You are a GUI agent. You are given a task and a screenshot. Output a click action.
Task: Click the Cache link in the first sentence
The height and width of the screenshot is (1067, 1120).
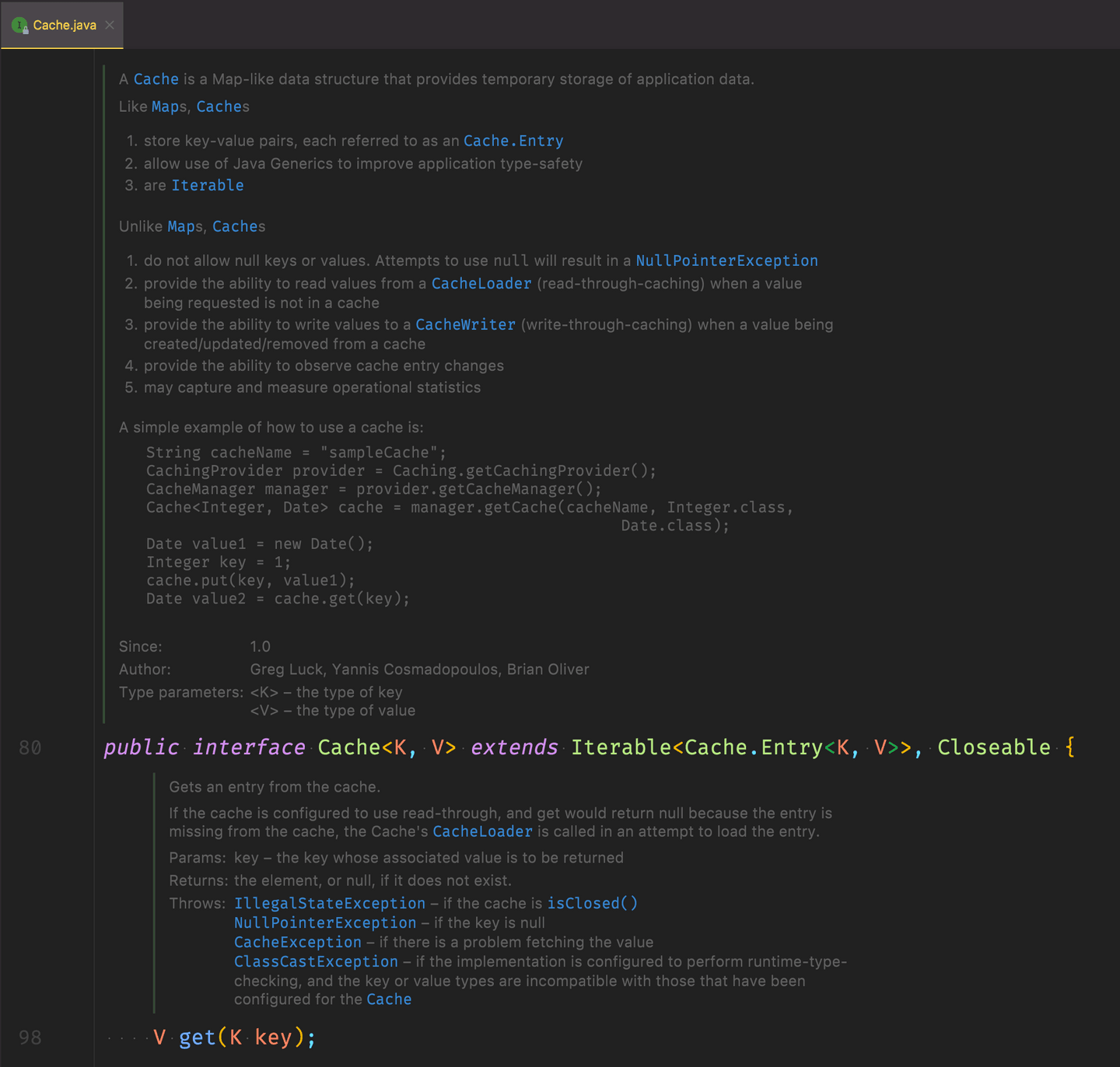[156, 79]
